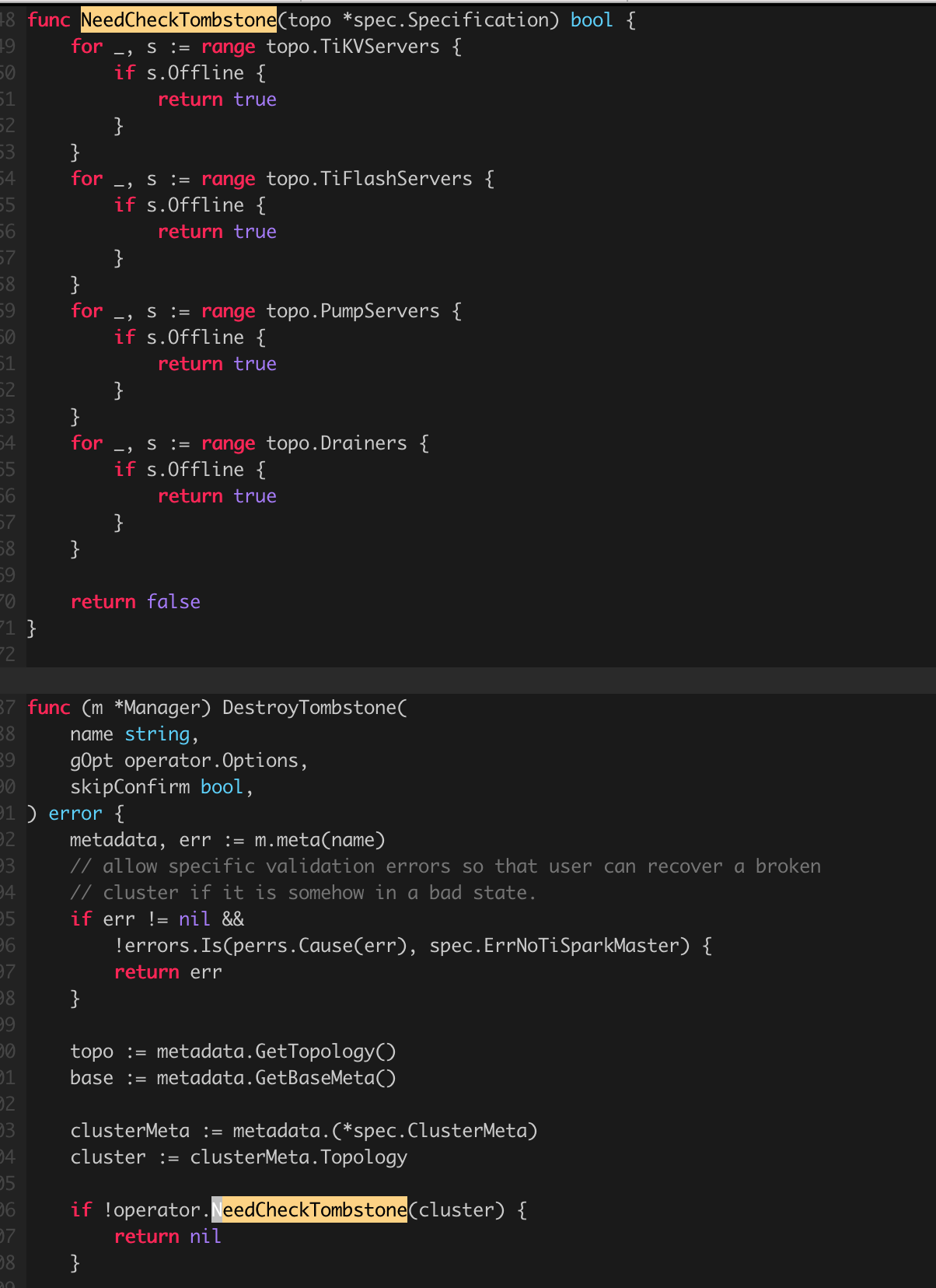Click the highlighted NeedCheckTombstone in the func declaration
This screenshot has width=936, height=1288.
[x=179, y=19]
